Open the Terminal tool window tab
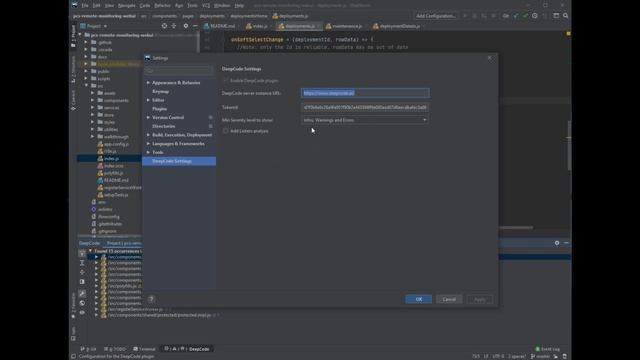 coord(144,349)
